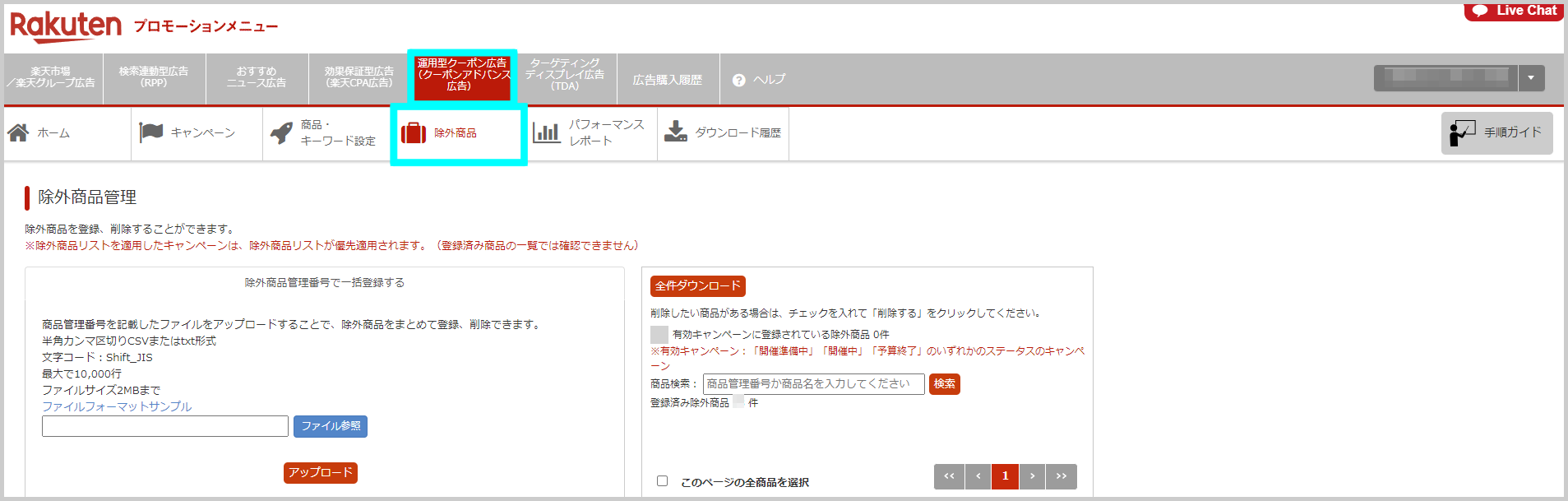The image size is (1568, 501).
Task: Click 除外商品管理番号で一括登録する text
Action: click(x=325, y=282)
